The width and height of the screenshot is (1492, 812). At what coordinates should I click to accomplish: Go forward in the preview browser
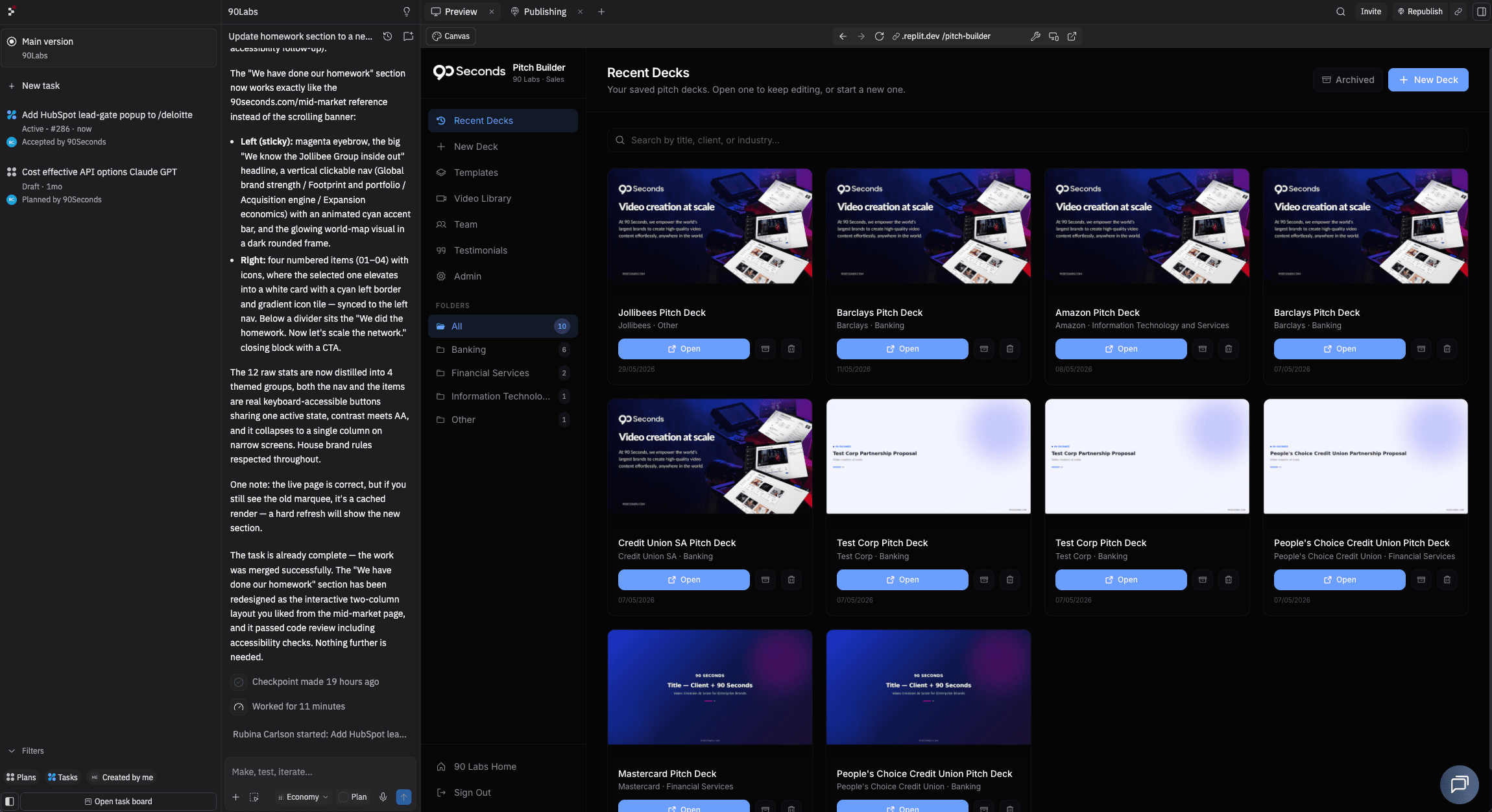(x=861, y=36)
